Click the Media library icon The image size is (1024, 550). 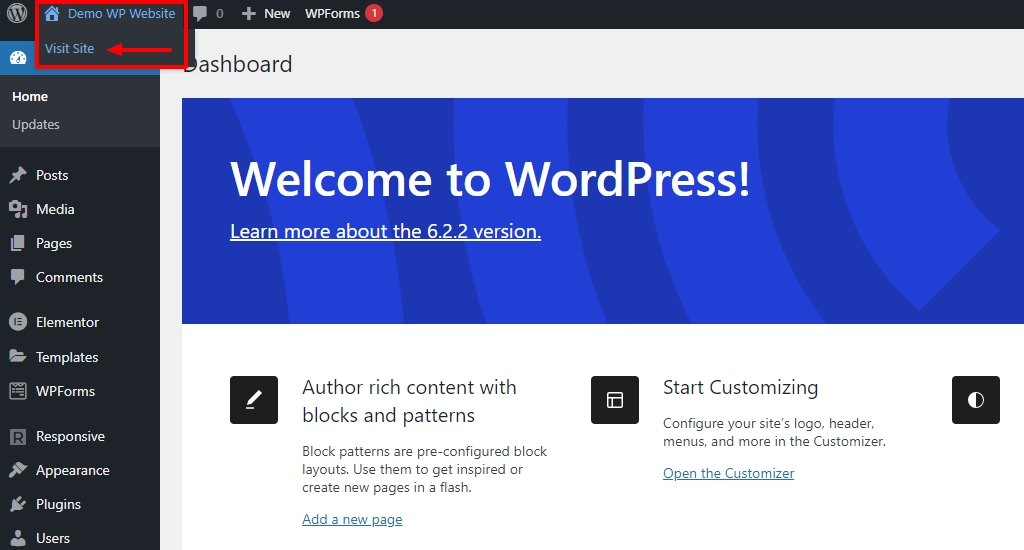click(x=18, y=209)
